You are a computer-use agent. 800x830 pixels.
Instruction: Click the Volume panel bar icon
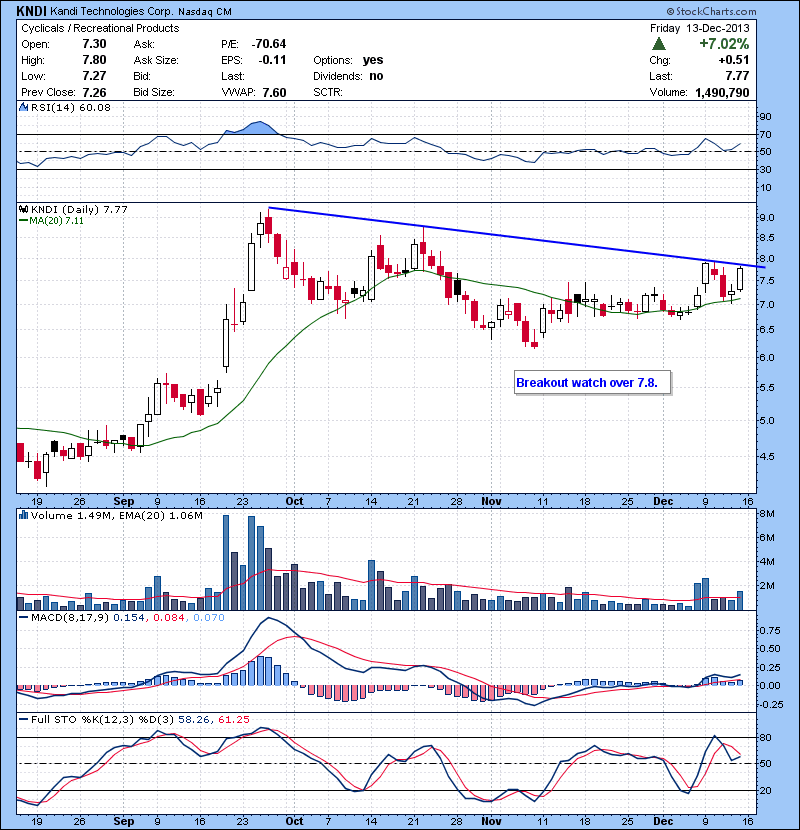(23, 515)
